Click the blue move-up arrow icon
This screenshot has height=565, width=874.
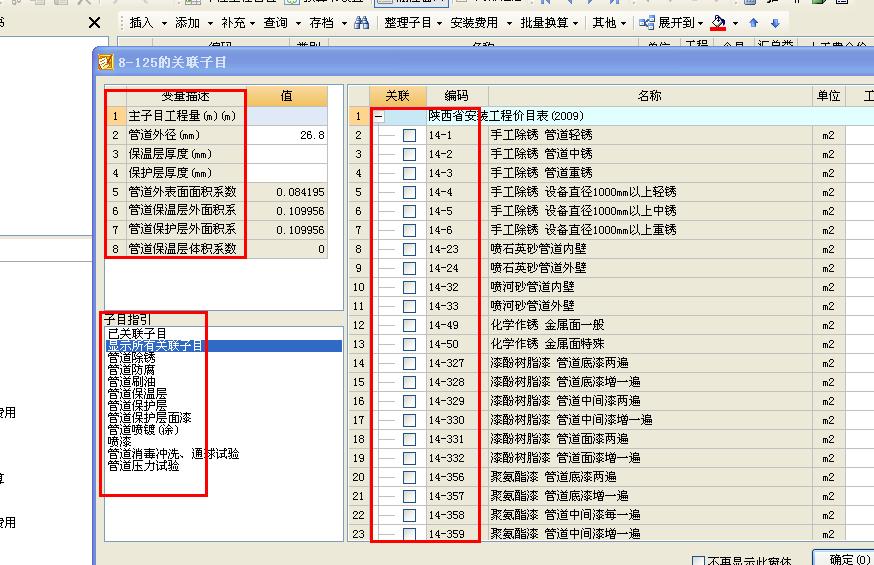[754, 23]
